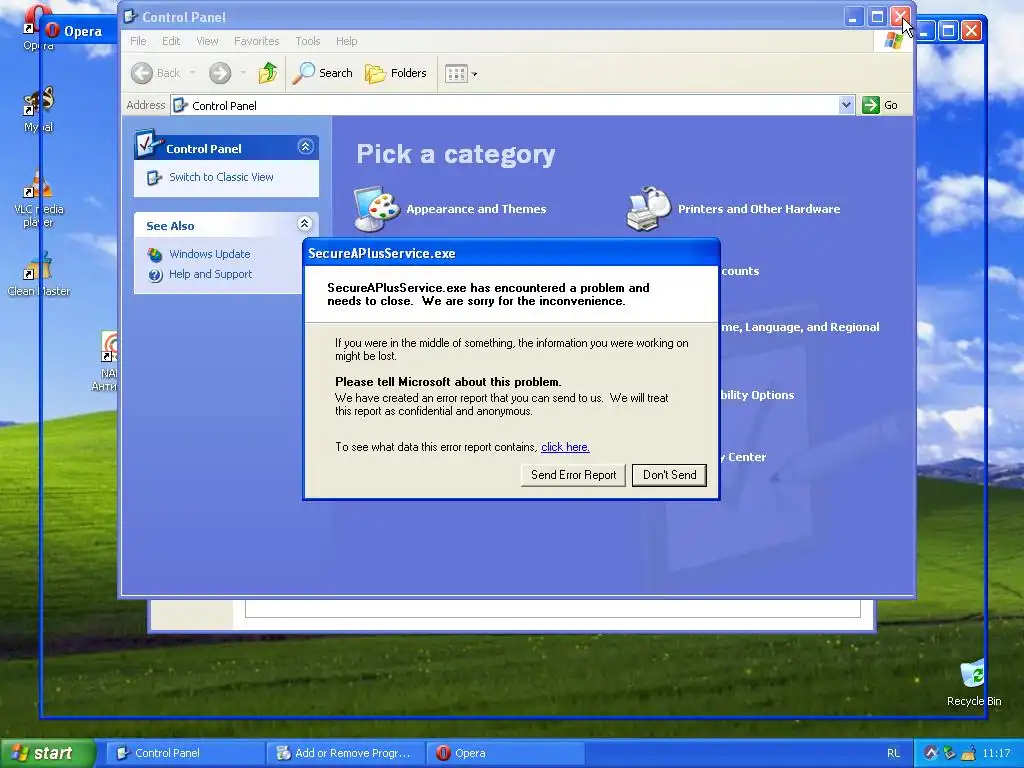The height and width of the screenshot is (768, 1024).
Task: Click the third tray icon beside clock
Action: [968, 753]
